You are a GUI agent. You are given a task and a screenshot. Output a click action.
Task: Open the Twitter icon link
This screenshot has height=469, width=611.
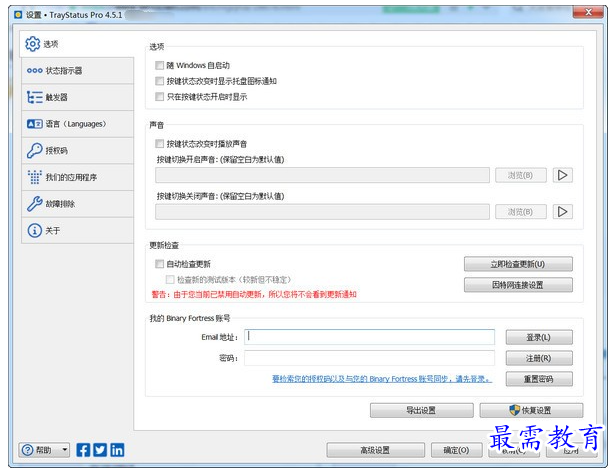coord(100,450)
